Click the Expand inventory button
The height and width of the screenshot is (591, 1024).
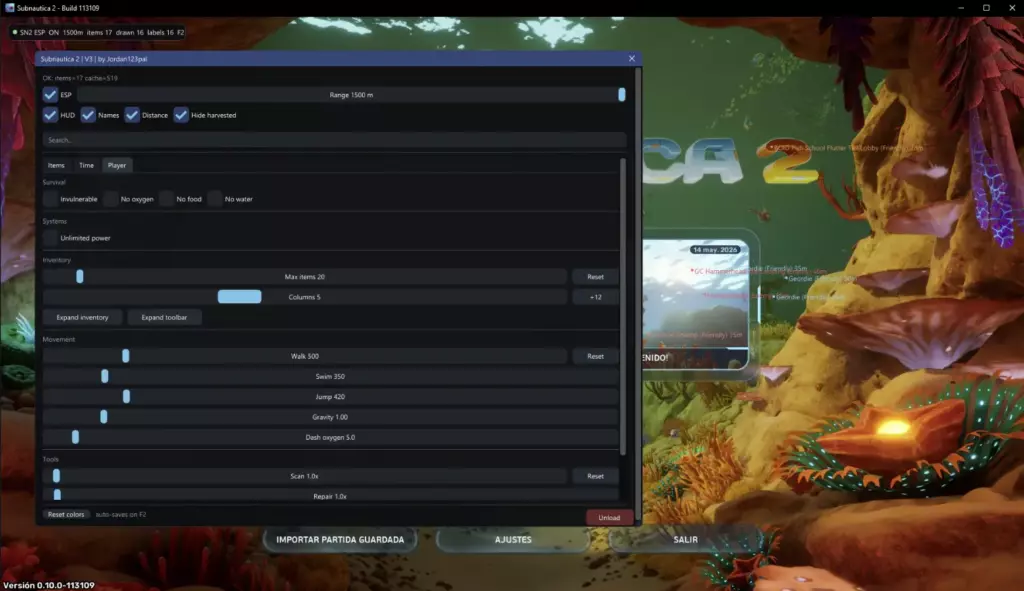click(82, 317)
